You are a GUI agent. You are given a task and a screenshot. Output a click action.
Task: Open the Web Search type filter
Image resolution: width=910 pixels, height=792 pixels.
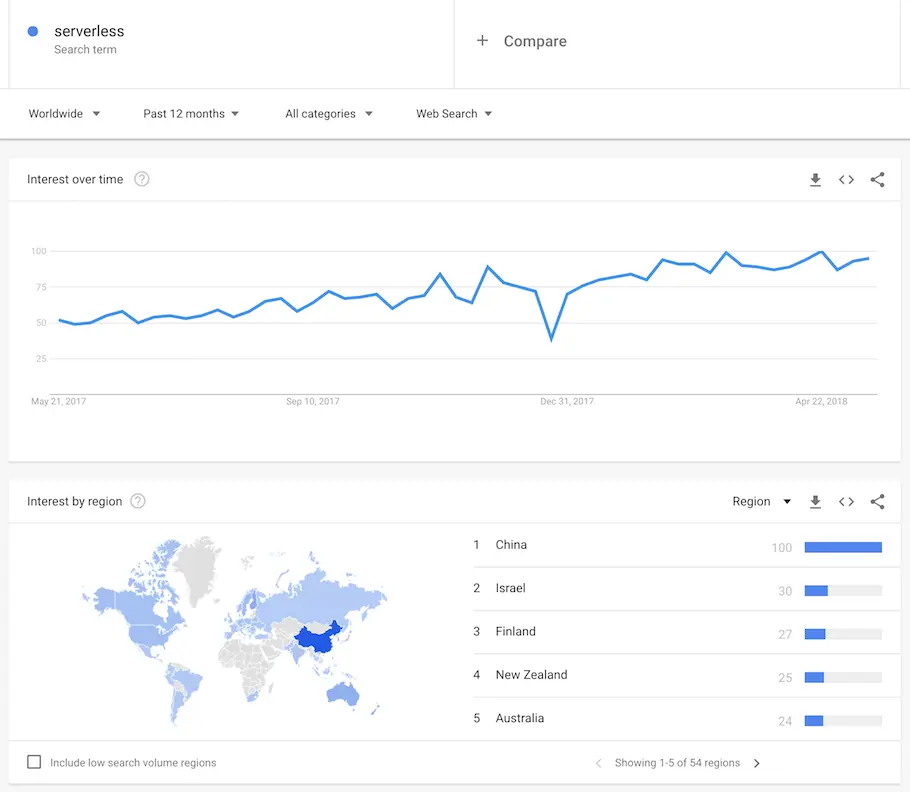point(453,113)
